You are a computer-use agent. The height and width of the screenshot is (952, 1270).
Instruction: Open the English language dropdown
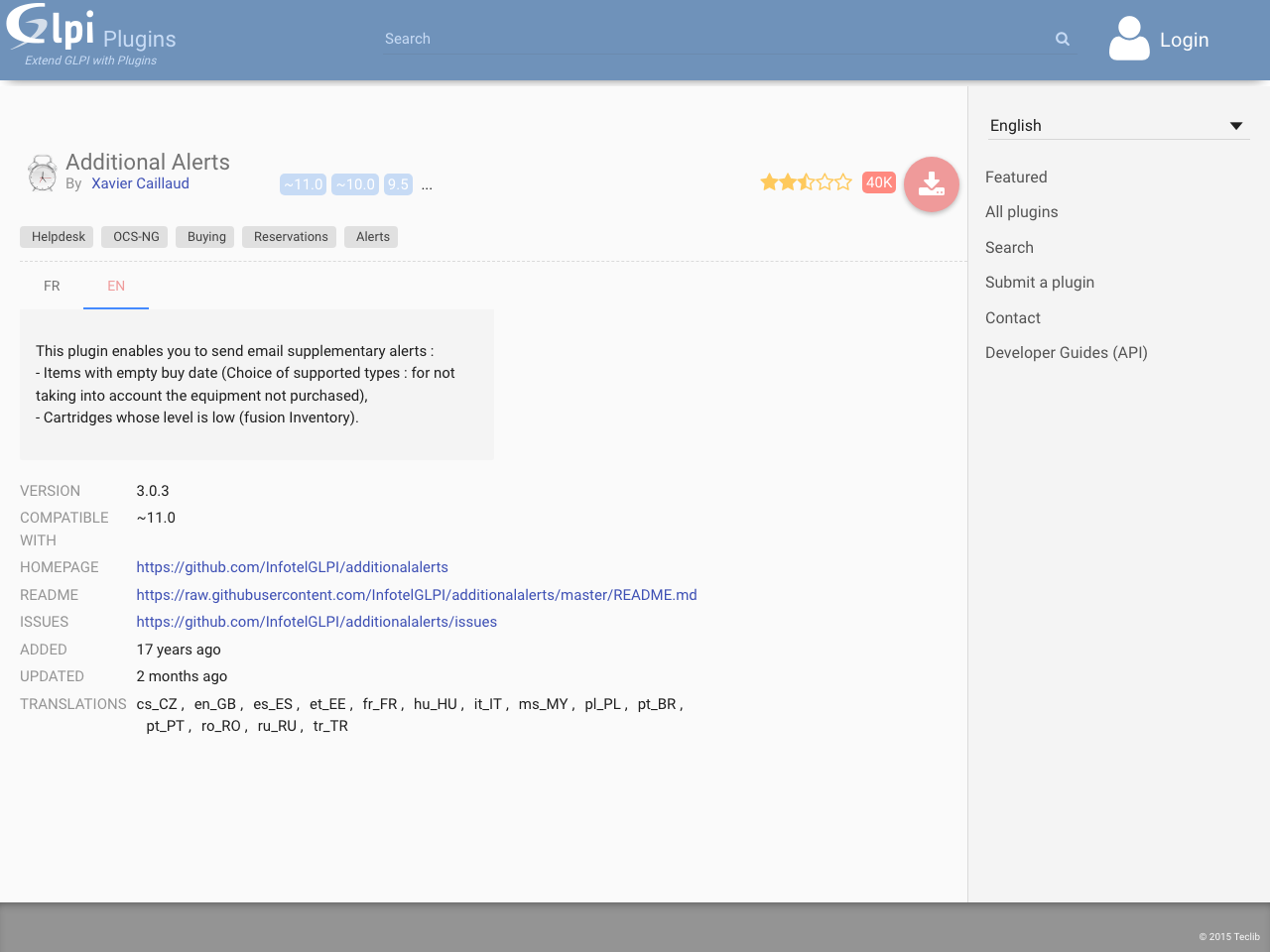(x=1117, y=126)
